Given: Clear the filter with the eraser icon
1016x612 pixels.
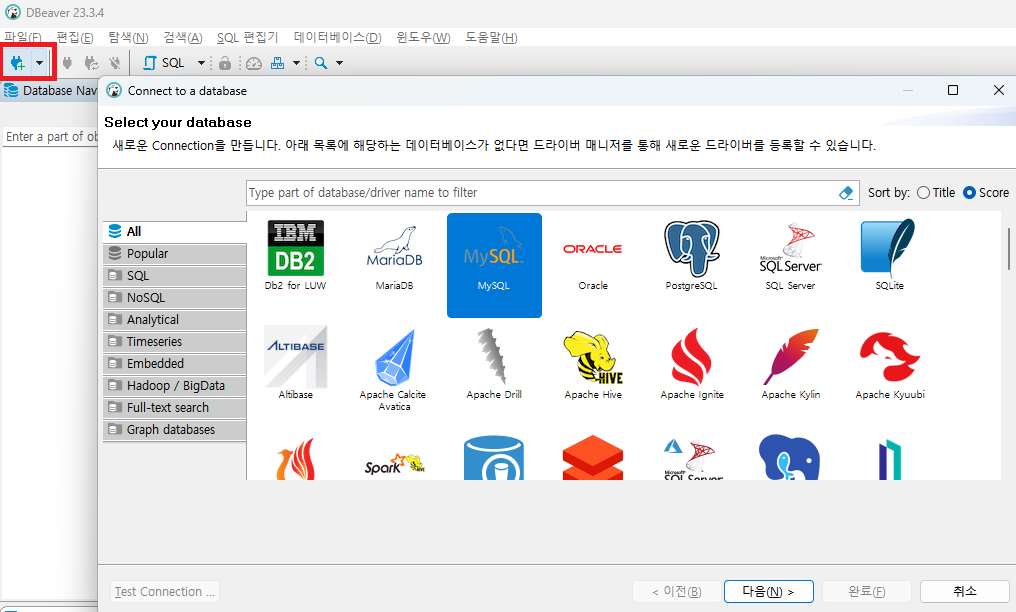Looking at the screenshot, I should pos(846,193).
